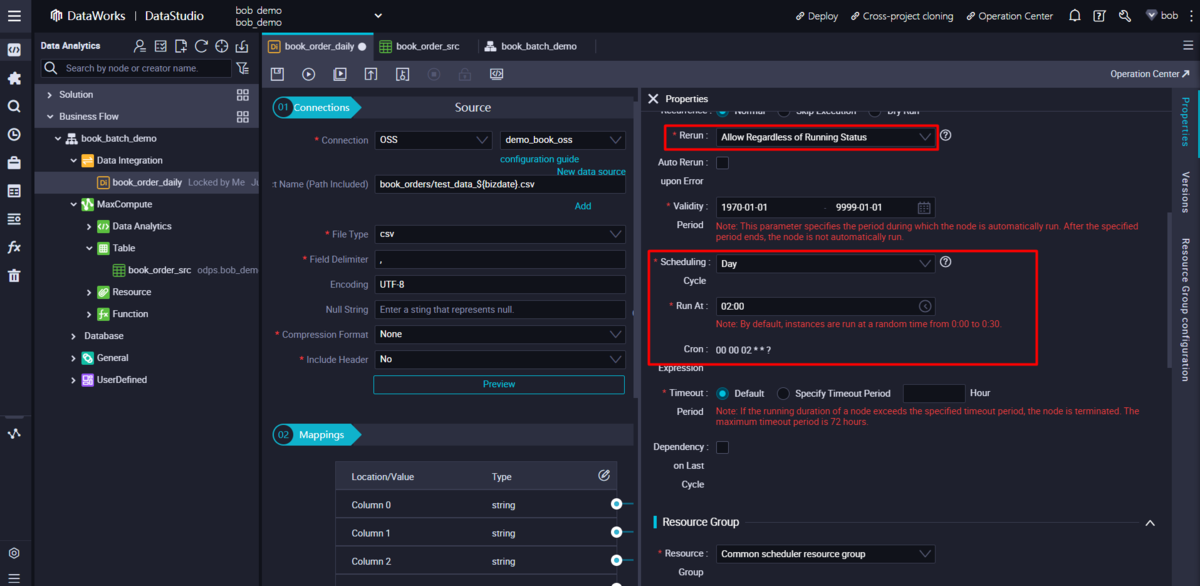Screen dimensions: 1200x586
Task: Expand the Database tree node
Action: (x=73, y=336)
